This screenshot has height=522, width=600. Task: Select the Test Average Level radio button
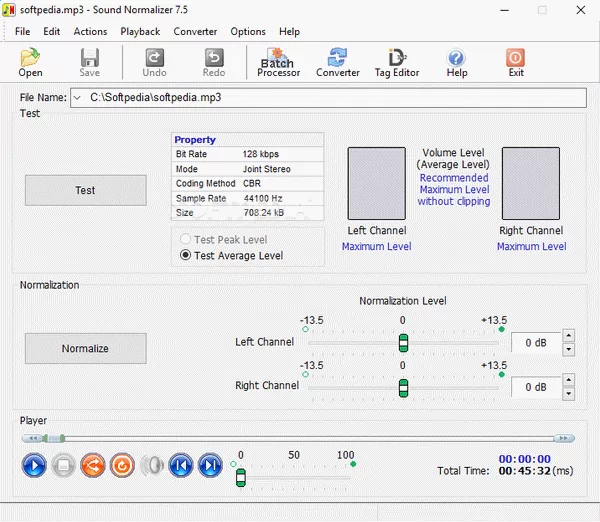click(185, 255)
